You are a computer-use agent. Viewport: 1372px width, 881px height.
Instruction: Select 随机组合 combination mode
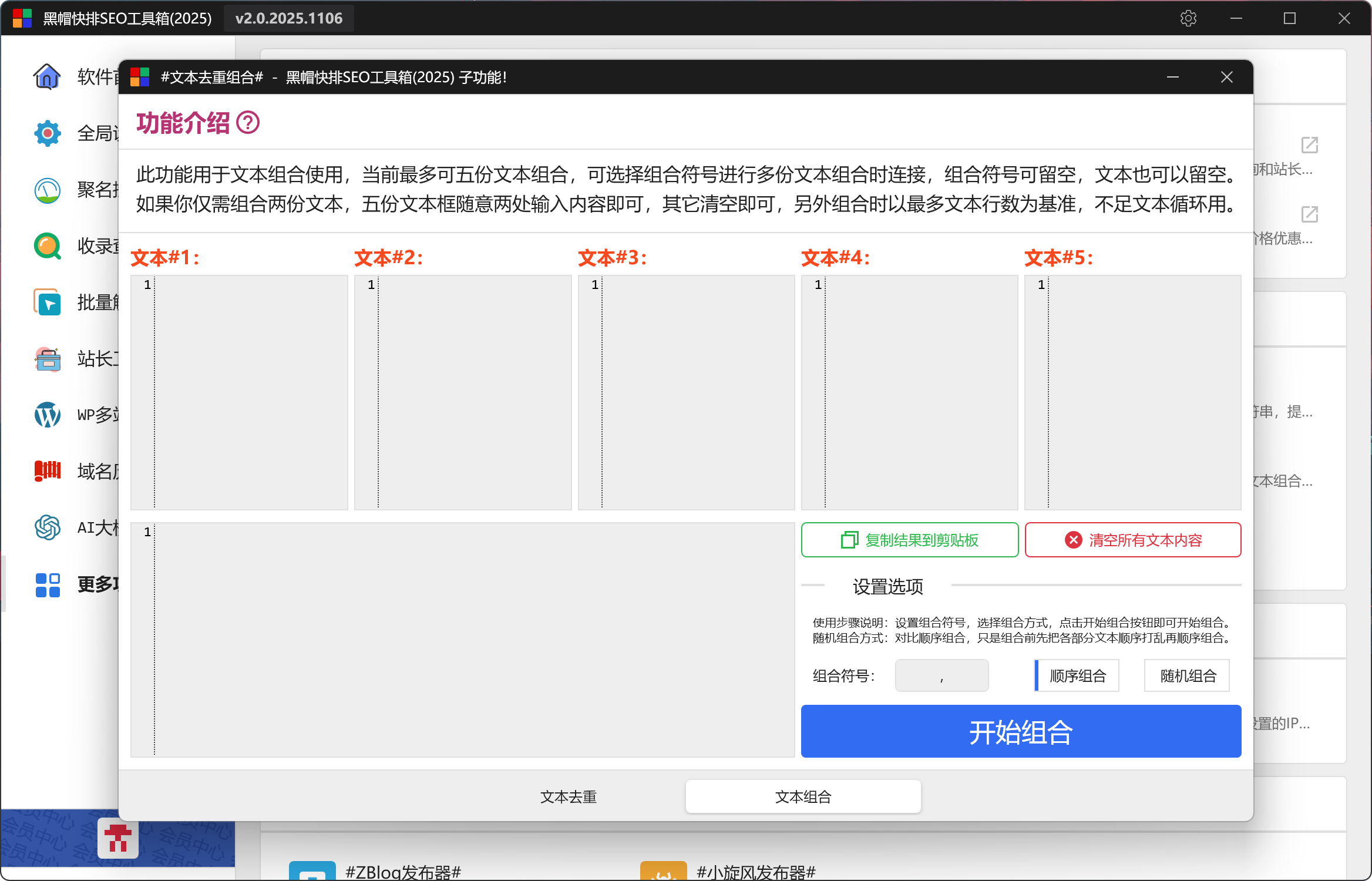point(1188,675)
